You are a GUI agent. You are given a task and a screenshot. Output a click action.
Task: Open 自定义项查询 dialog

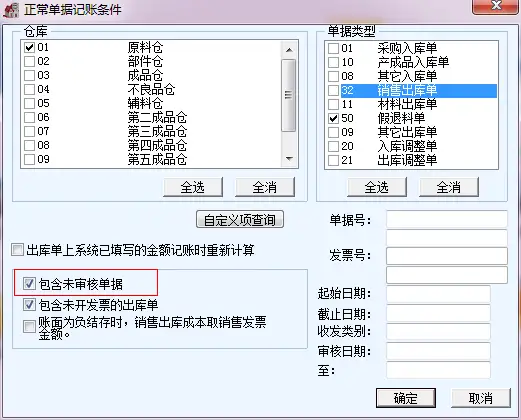(240, 219)
